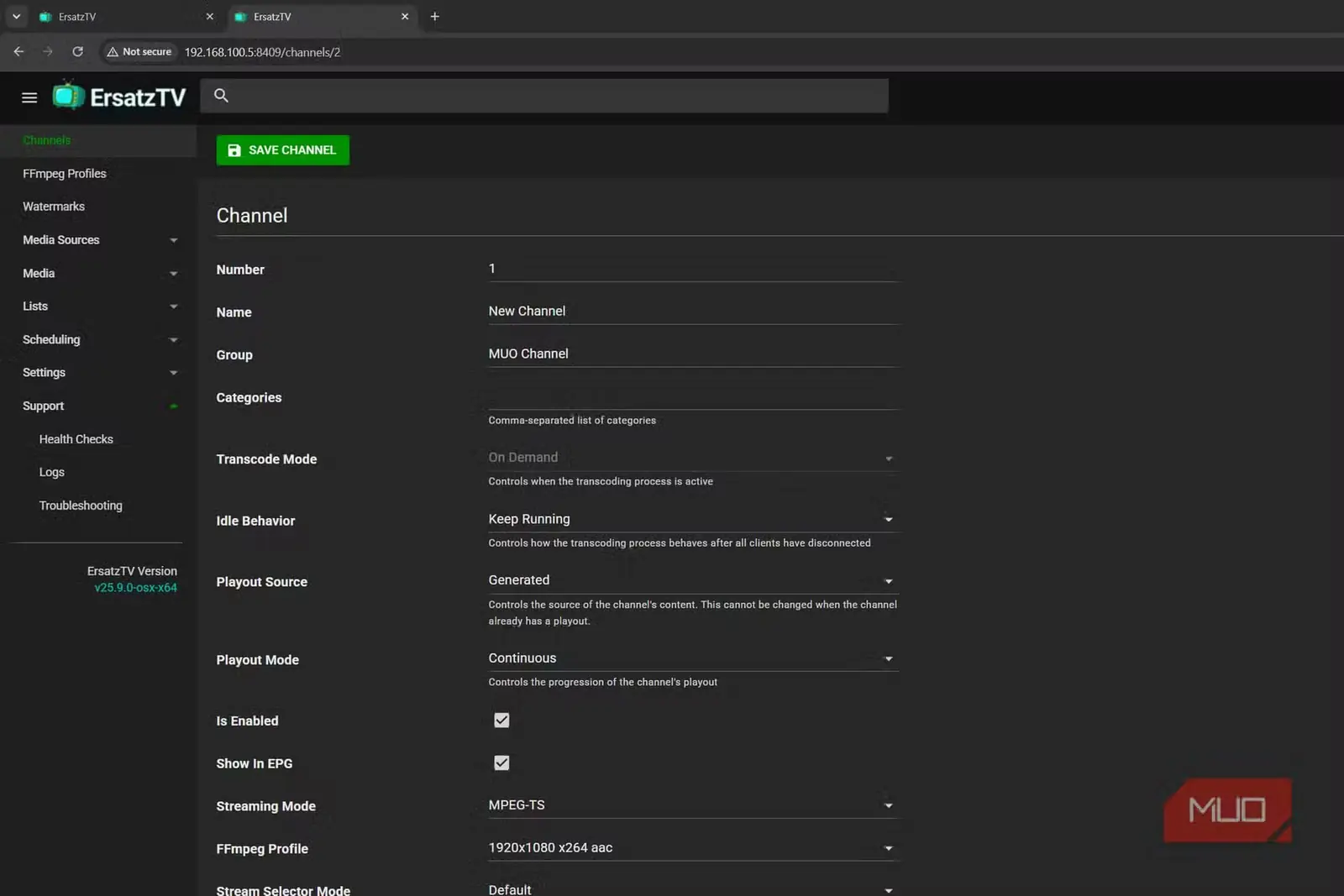
Task: Click the channel Number field
Action: 693,270
